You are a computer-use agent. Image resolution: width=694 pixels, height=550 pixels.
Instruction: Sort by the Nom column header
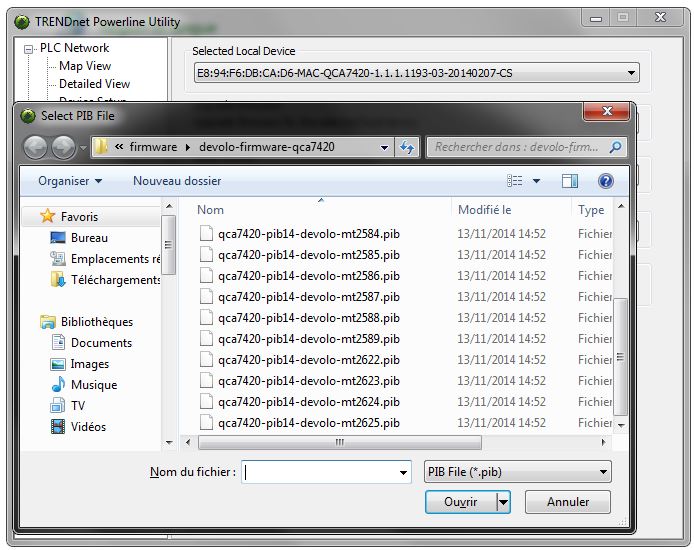click(x=322, y=210)
